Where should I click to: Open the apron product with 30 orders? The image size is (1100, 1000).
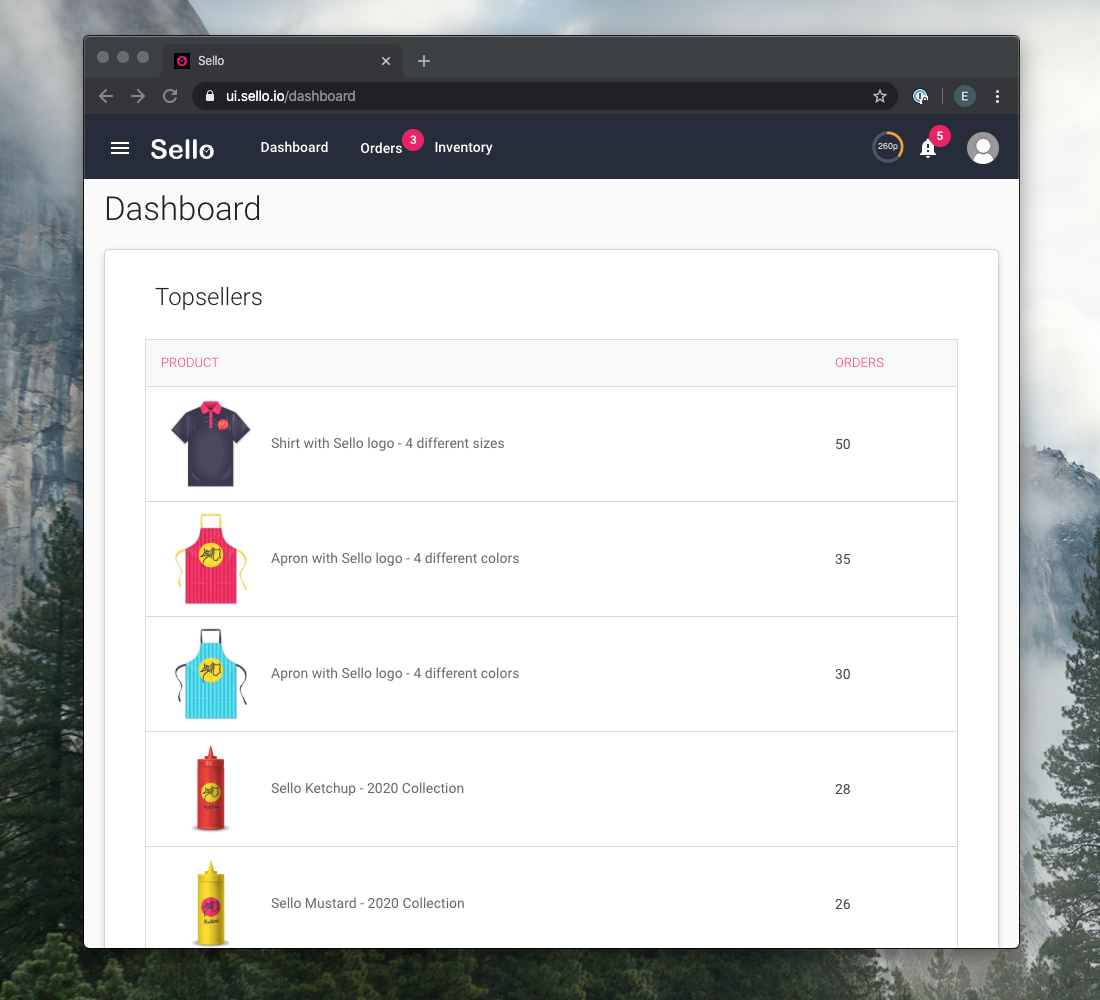(x=395, y=674)
